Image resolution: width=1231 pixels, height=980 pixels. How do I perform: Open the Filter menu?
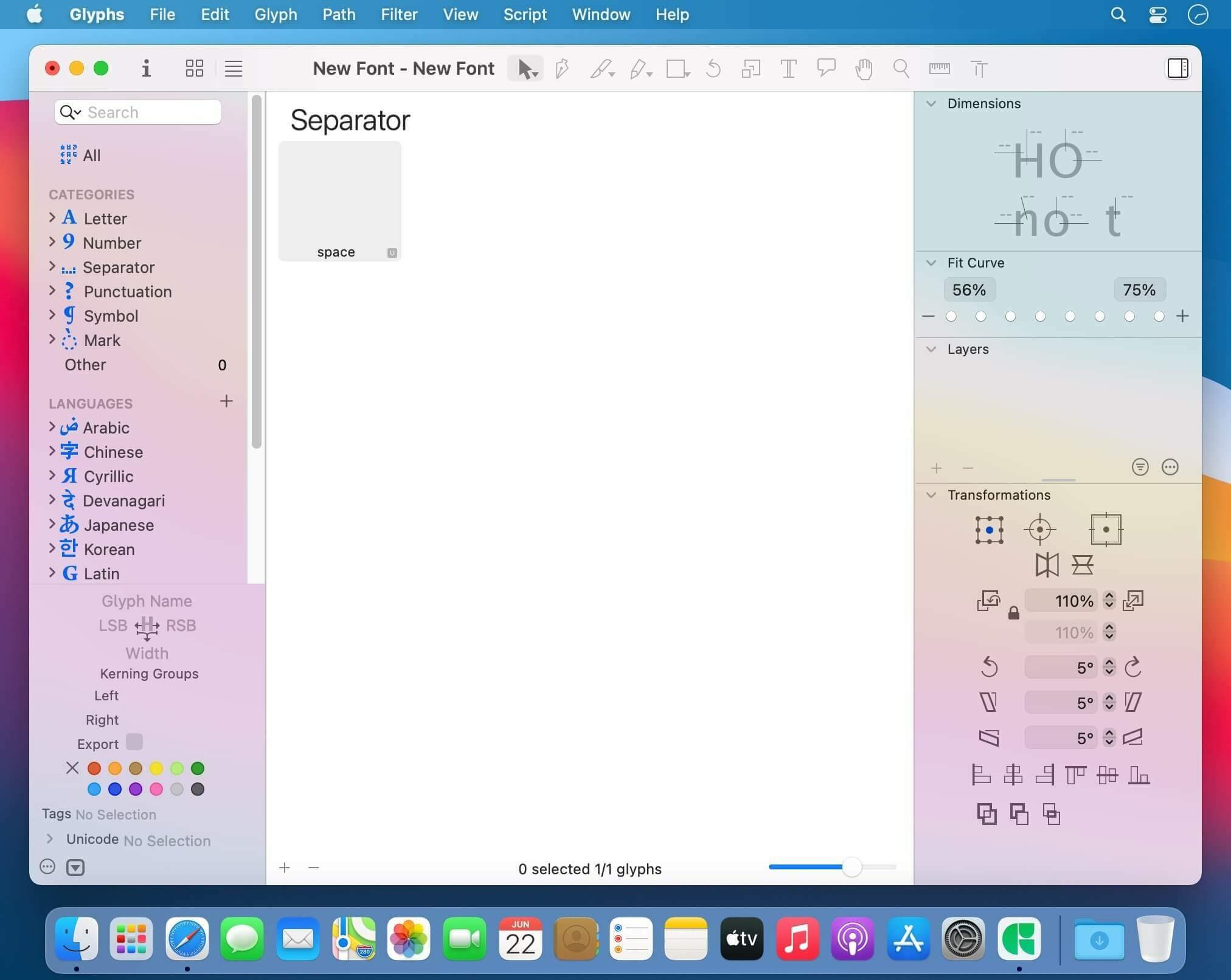coord(399,15)
